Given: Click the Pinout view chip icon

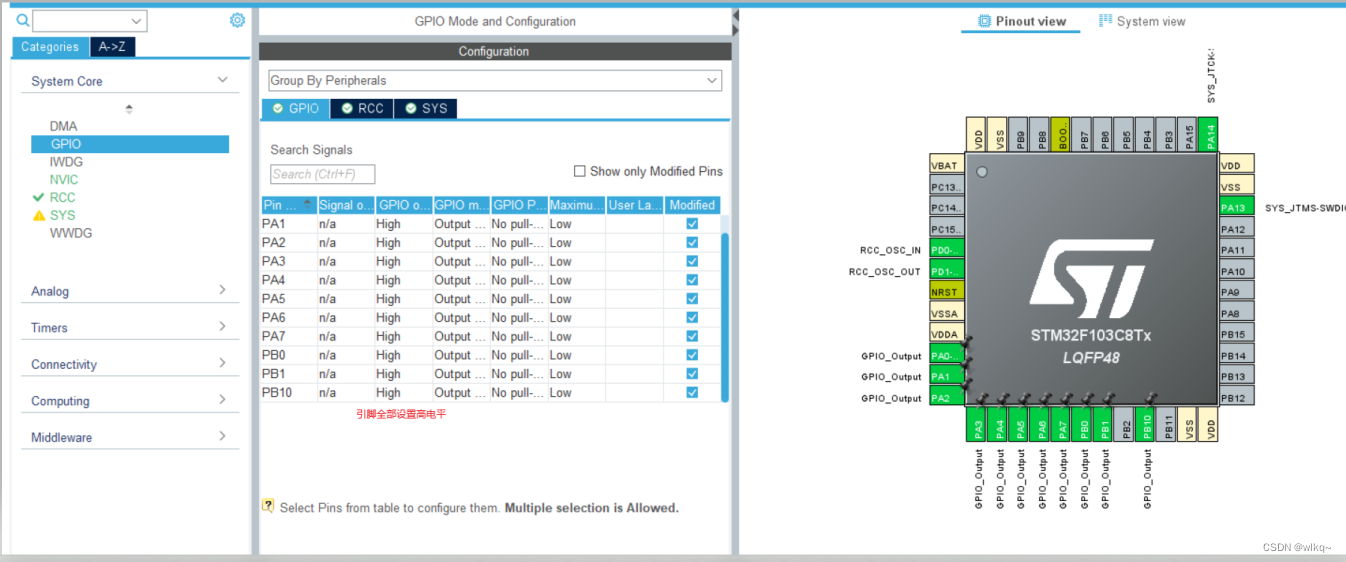Looking at the screenshot, I should tap(984, 21).
